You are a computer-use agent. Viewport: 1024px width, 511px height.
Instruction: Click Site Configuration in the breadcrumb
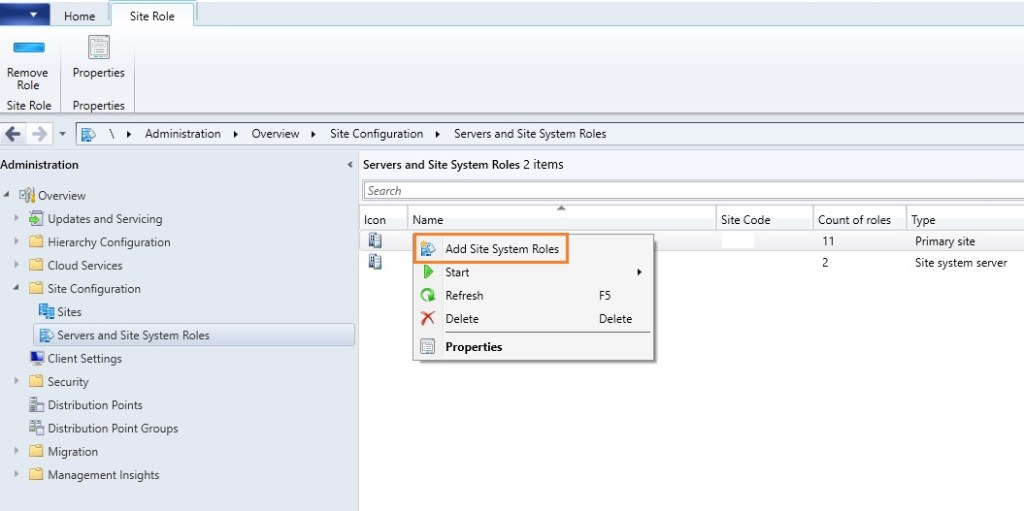(376, 134)
